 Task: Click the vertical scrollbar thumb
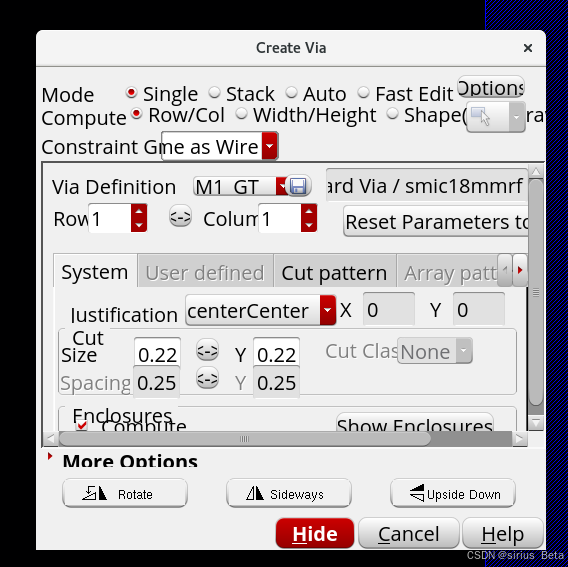536,292
